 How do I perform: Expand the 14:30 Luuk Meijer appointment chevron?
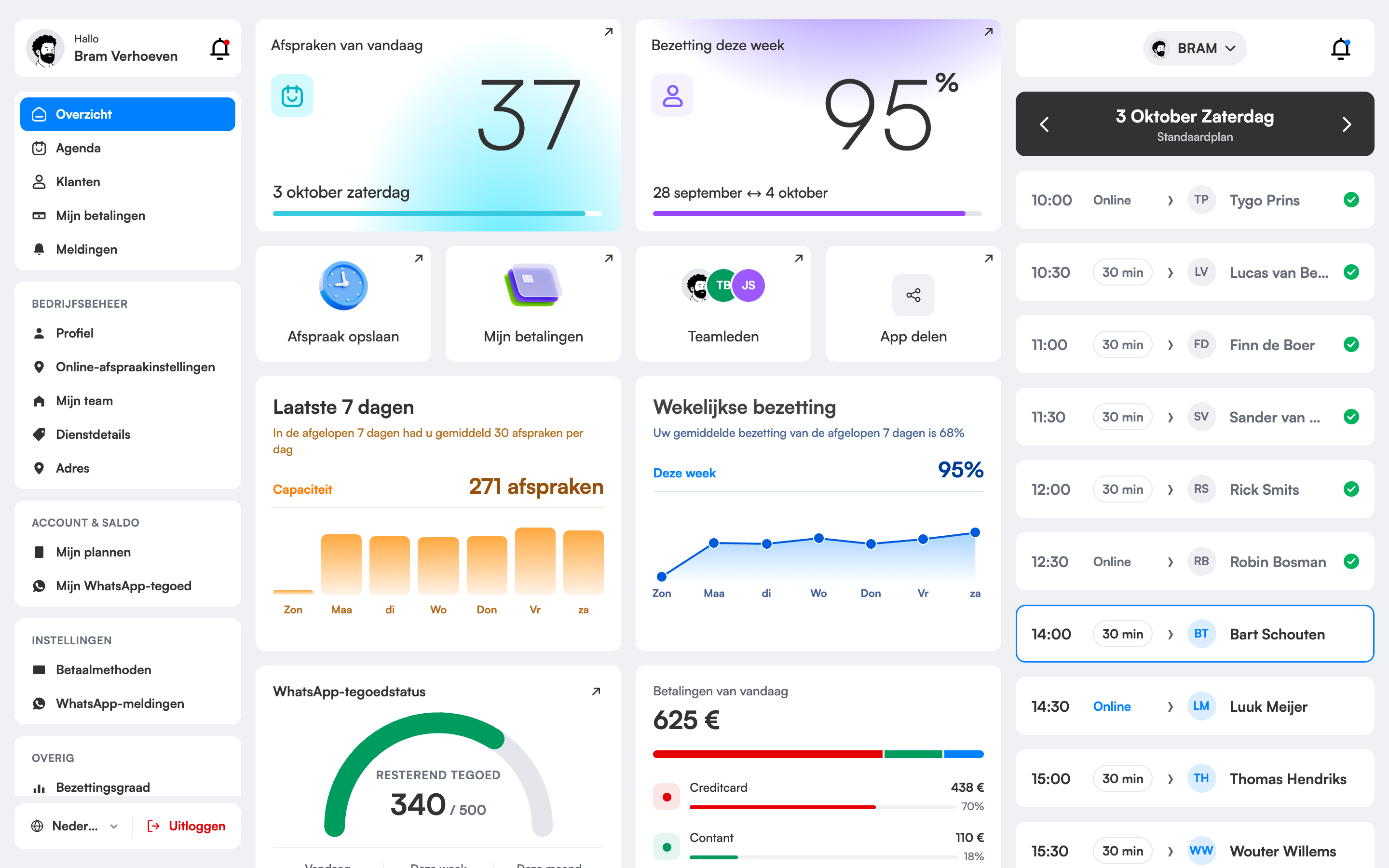tap(1171, 706)
